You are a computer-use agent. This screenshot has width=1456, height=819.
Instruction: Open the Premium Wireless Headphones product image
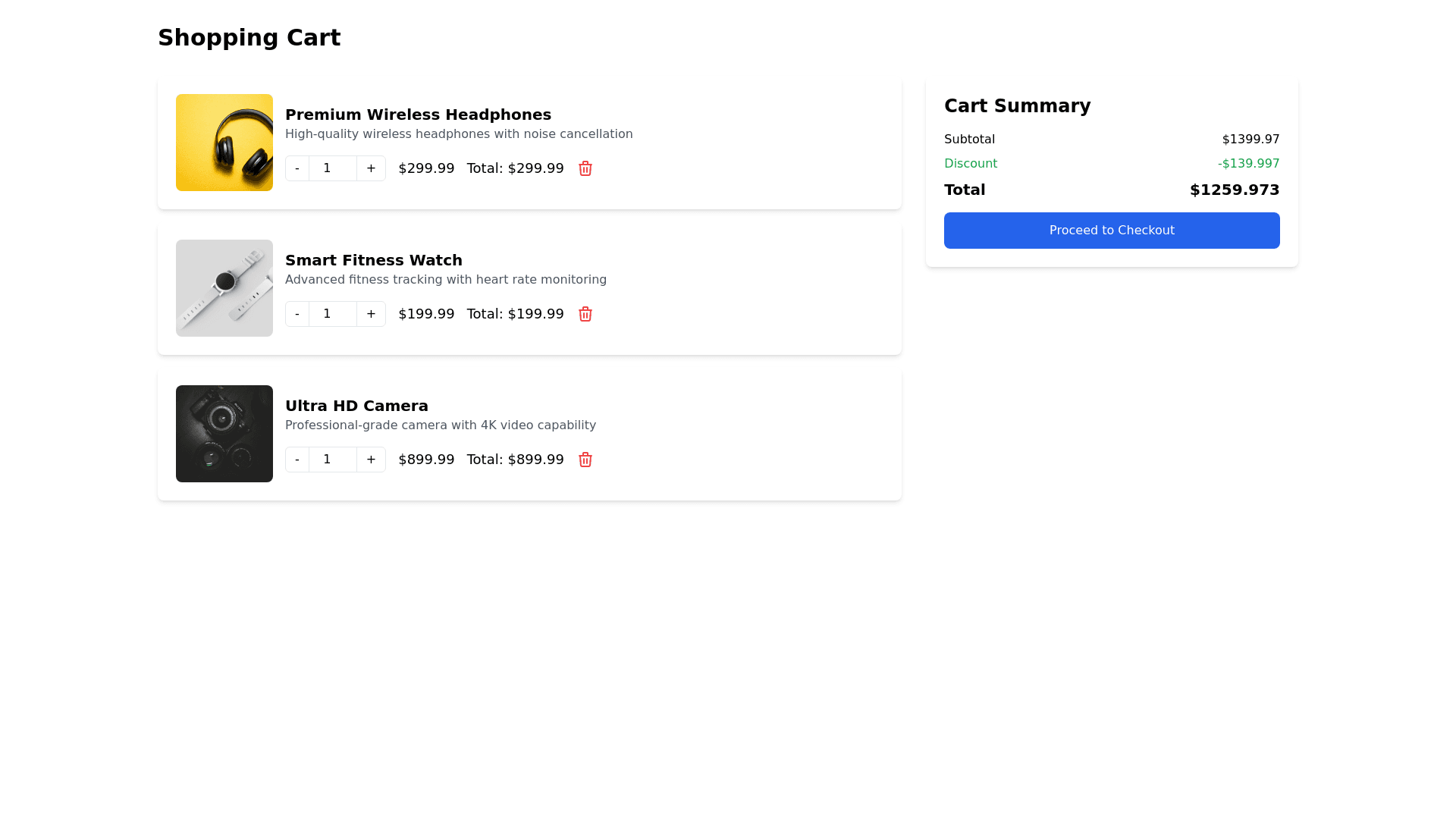[x=224, y=142]
